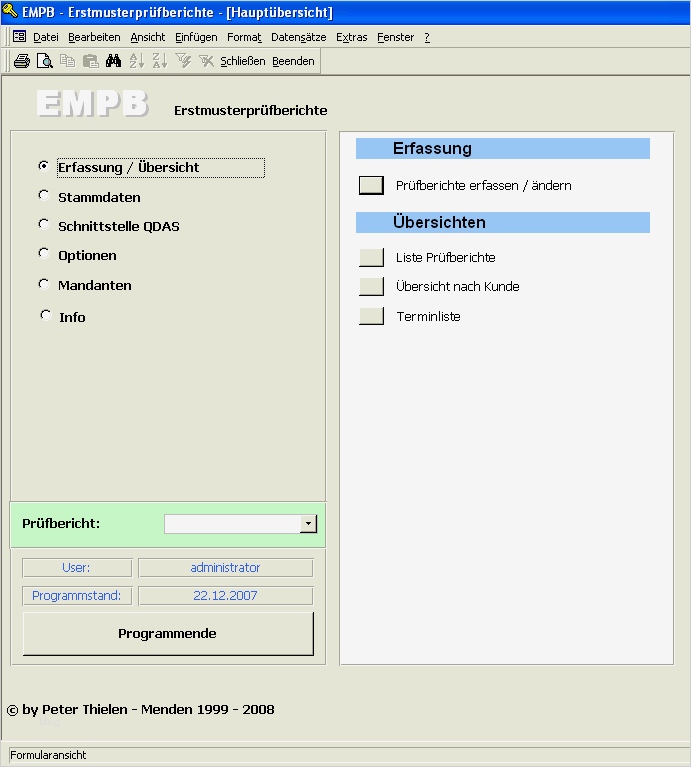The width and height of the screenshot is (691, 767).
Task: Click the Erstmusterprüfberichte heading
Action: (x=250, y=111)
